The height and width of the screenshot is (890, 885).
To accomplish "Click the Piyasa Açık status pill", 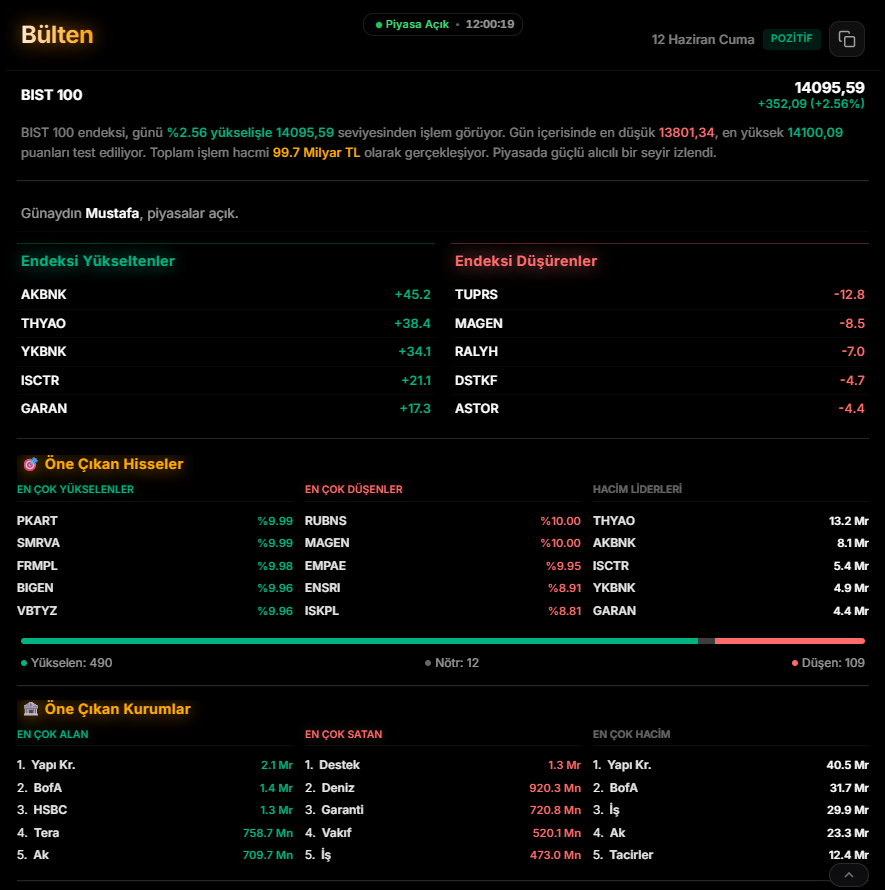I will (x=443, y=24).
